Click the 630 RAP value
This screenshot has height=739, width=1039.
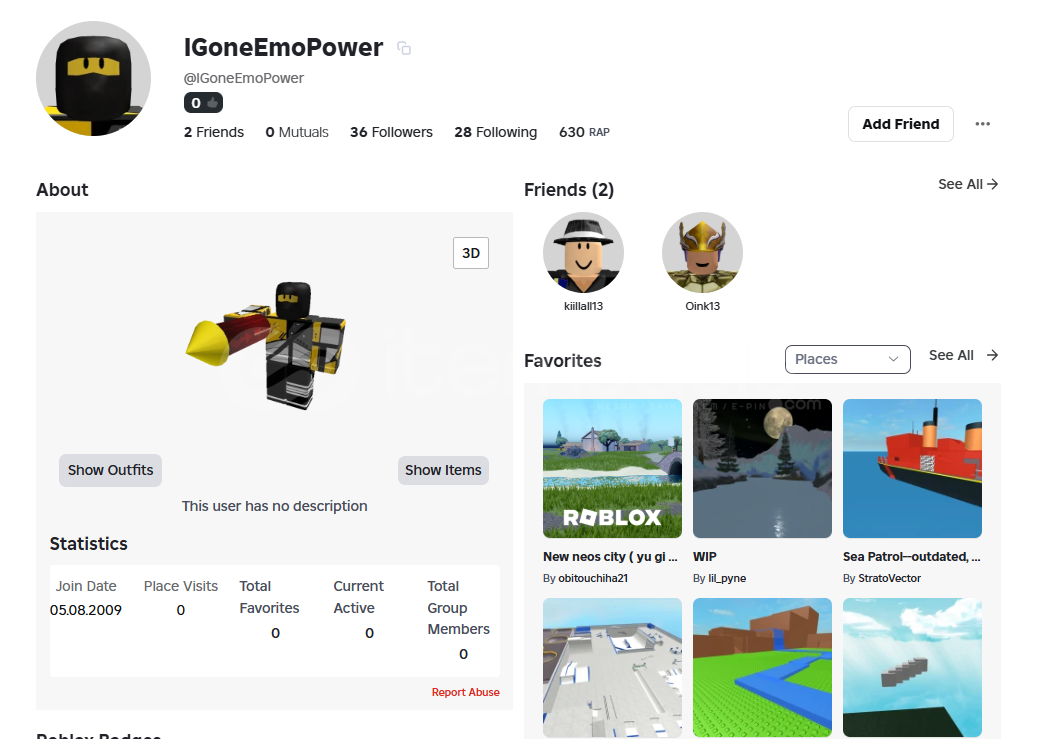pos(584,132)
